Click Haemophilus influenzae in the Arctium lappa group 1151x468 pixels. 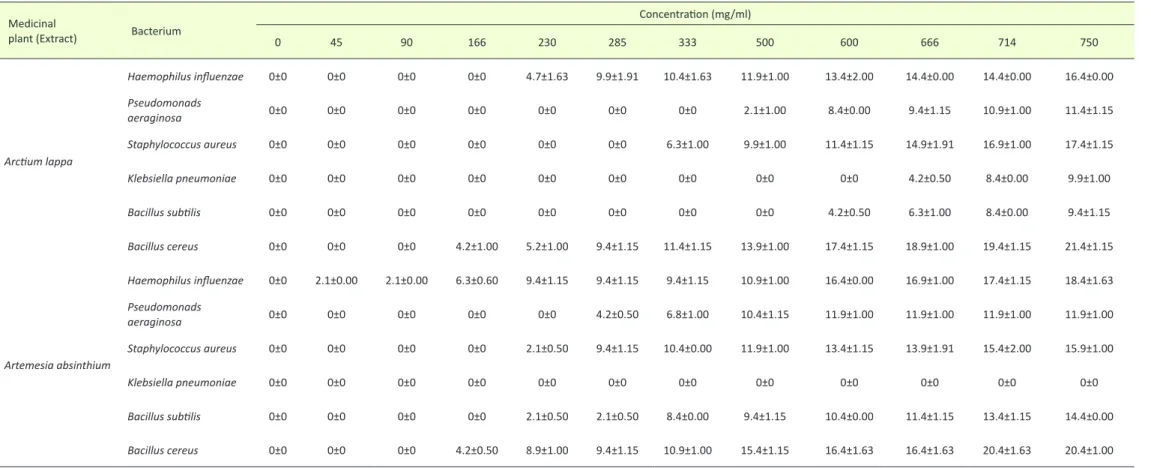[x=186, y=76]
